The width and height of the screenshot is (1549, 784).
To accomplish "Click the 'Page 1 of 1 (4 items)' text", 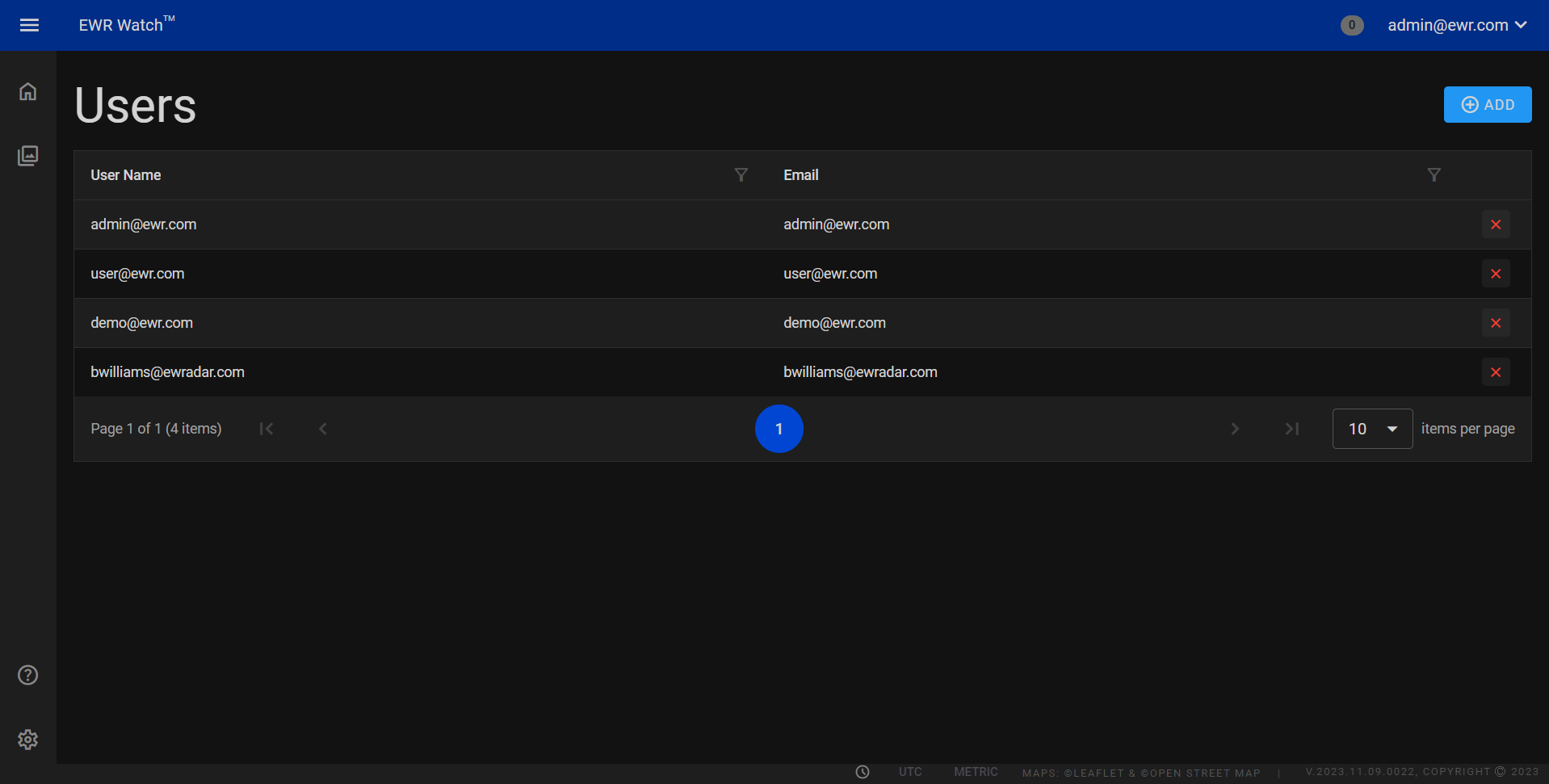I will click(156, 429).
